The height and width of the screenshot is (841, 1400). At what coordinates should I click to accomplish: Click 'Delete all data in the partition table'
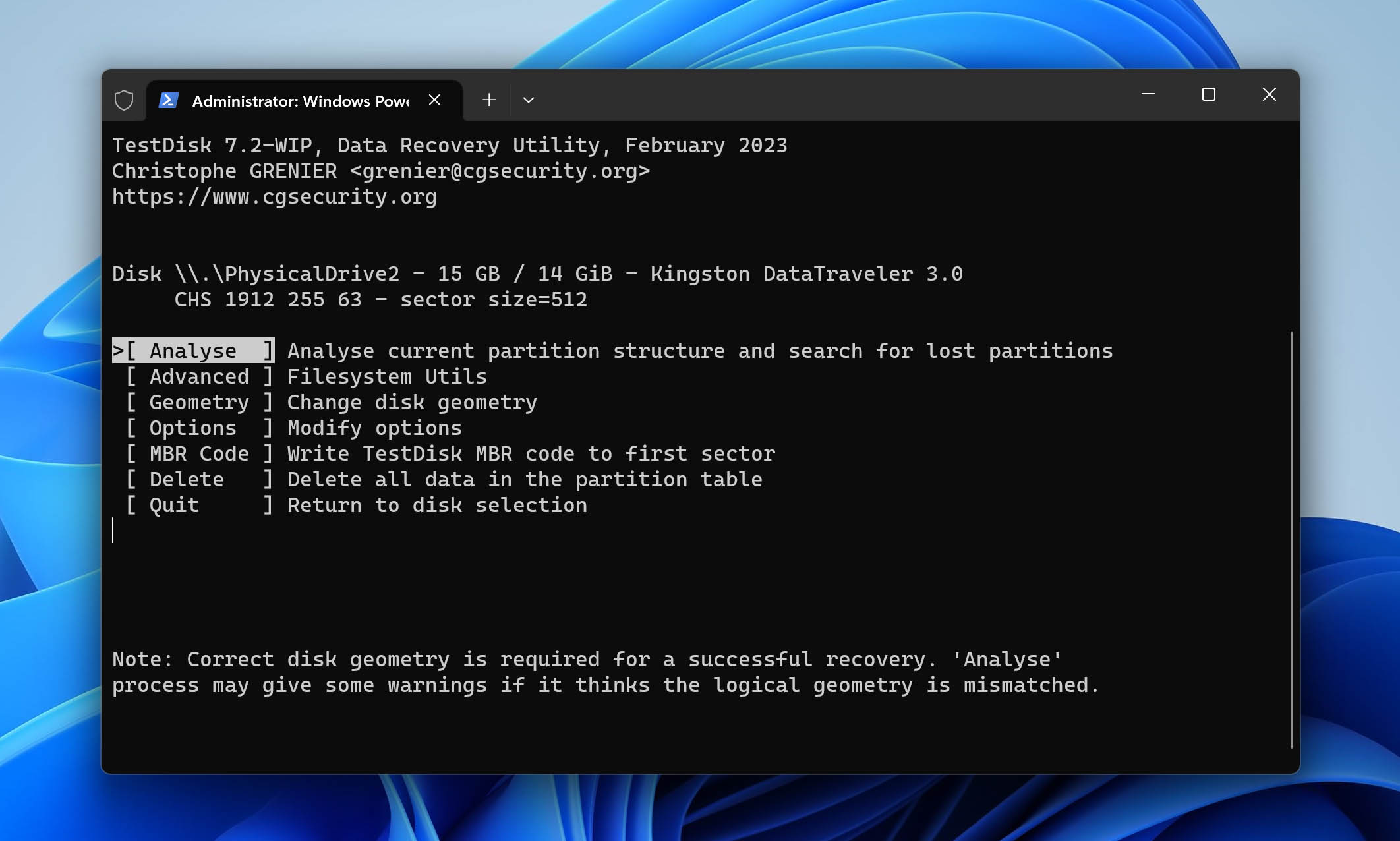(525, 479)
